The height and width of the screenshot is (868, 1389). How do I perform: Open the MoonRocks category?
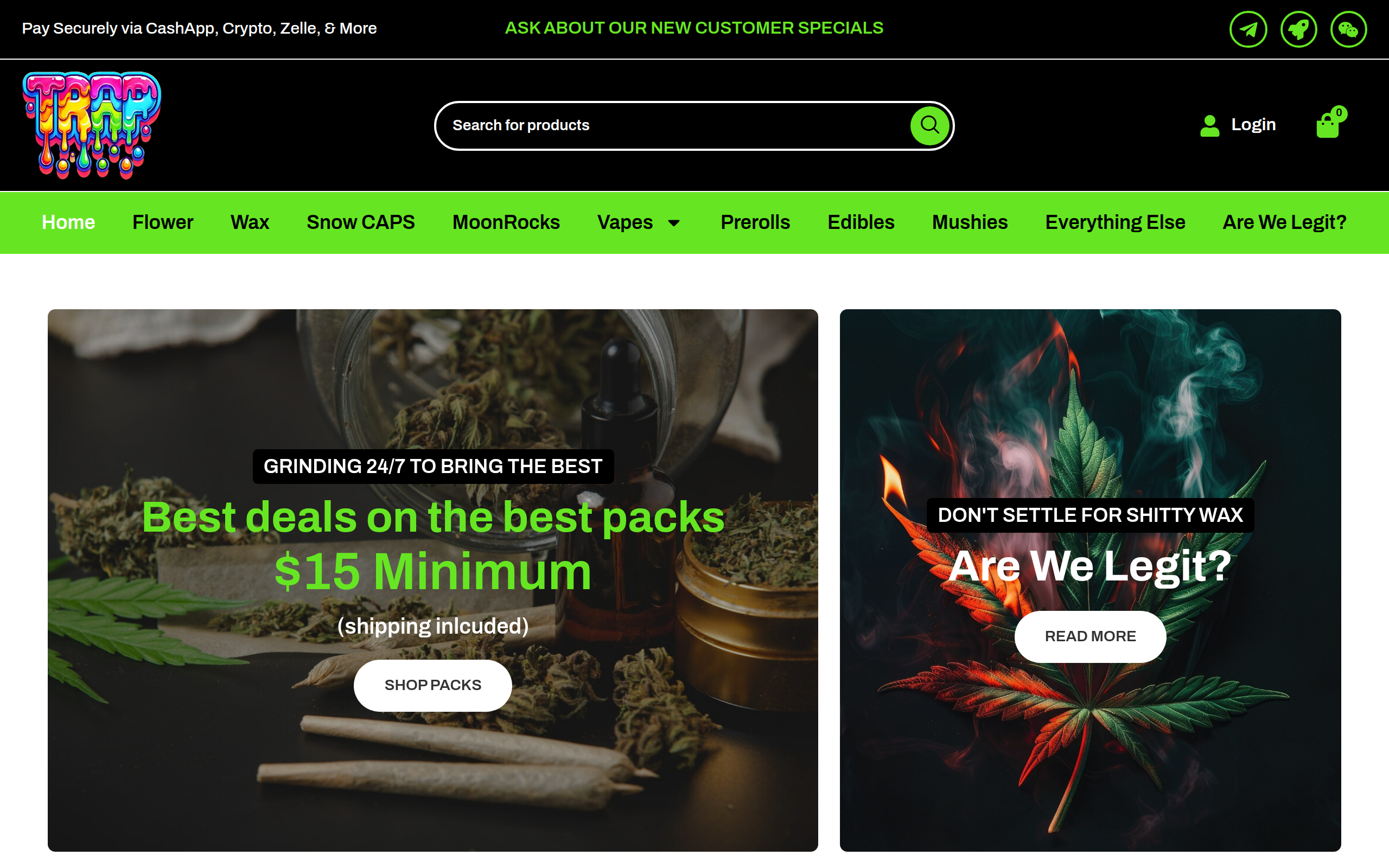(506, 222)
